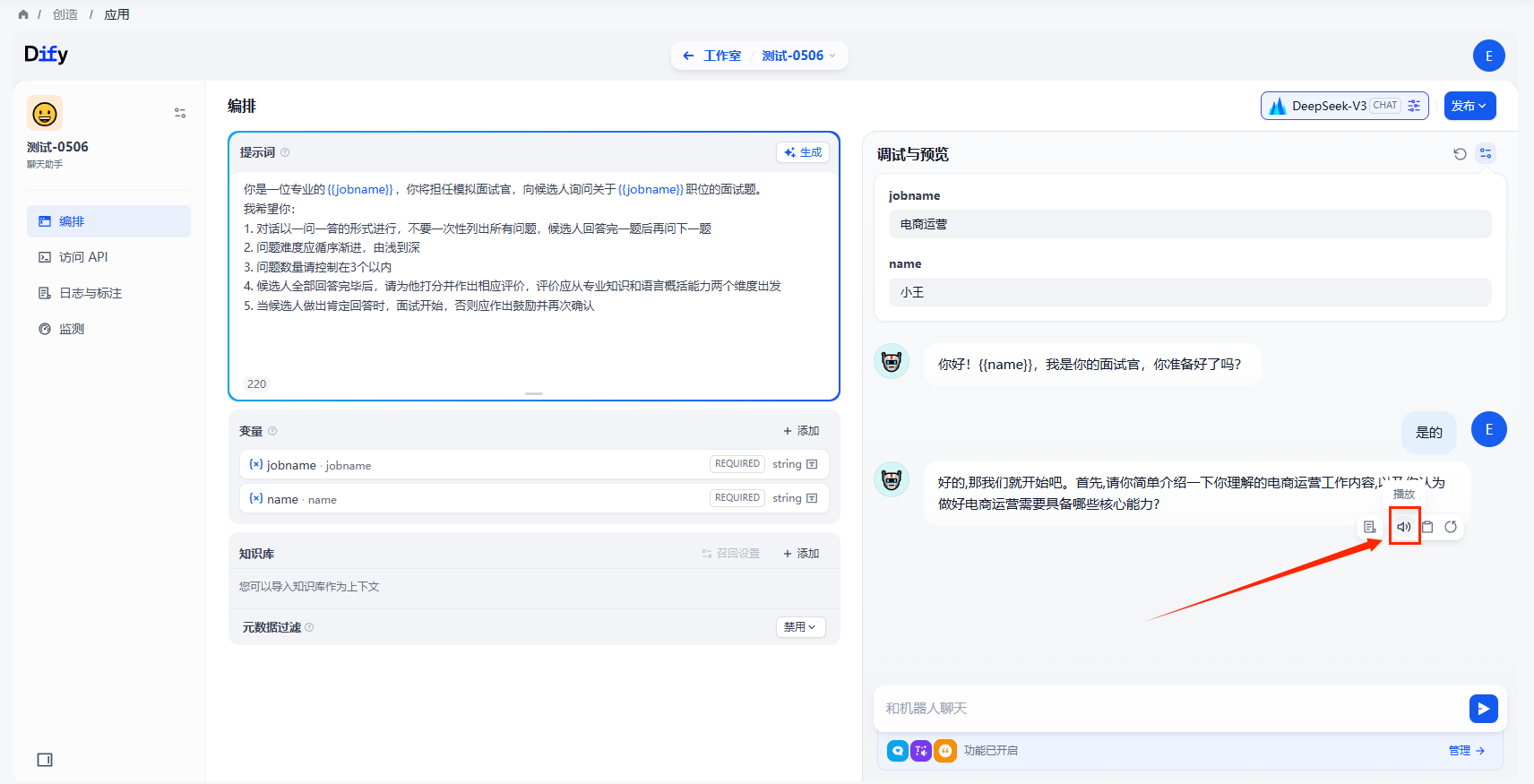This screenshot has height=784, width=1534.
Task: Collapse the left sidebar
Action: (45, 760)
